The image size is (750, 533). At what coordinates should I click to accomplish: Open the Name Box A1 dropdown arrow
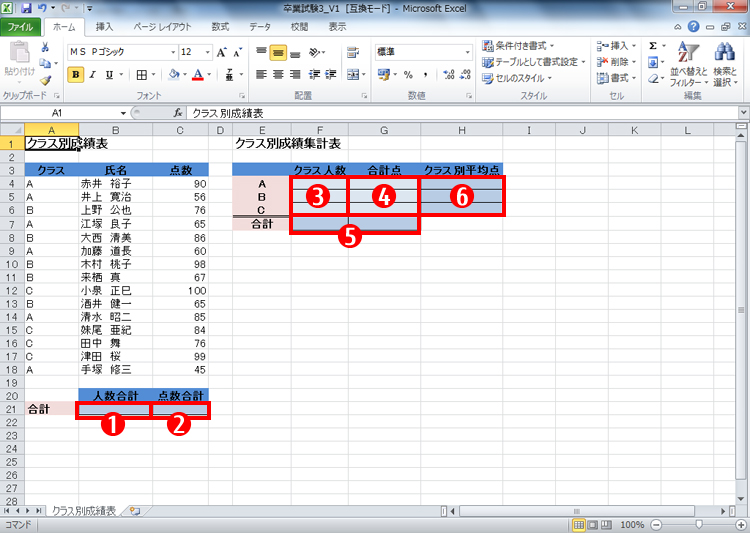(x=123, y=113)
